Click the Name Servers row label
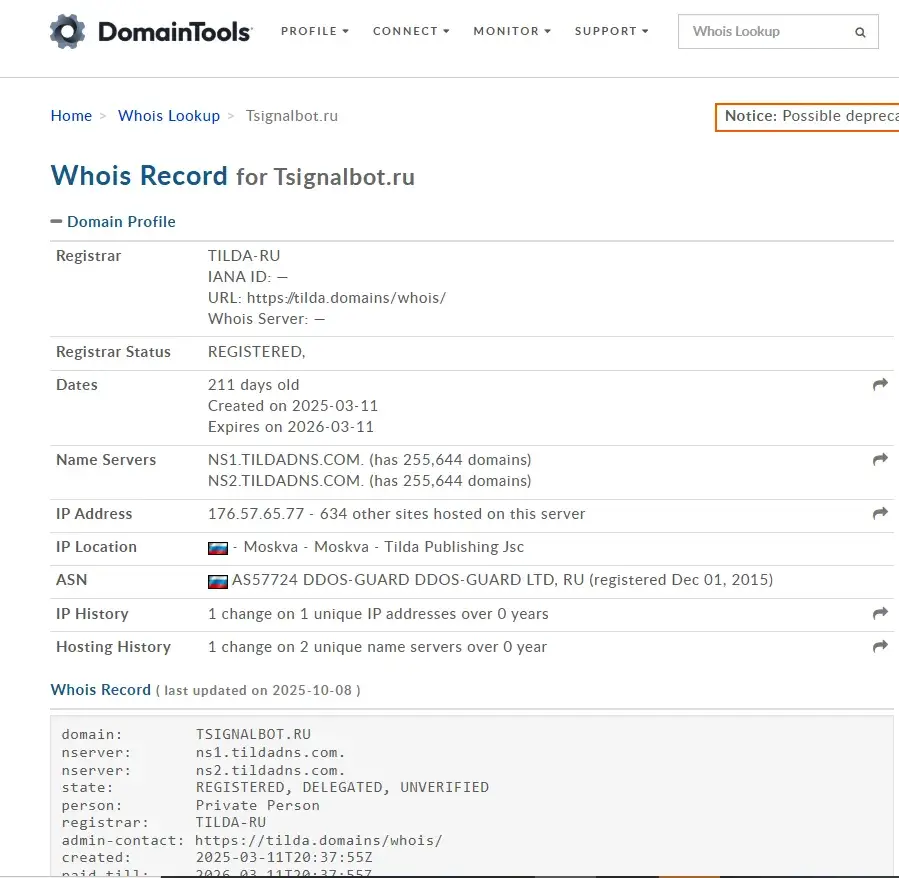The width and height of the screenshot is (899, 878). (x=106, y=459)
